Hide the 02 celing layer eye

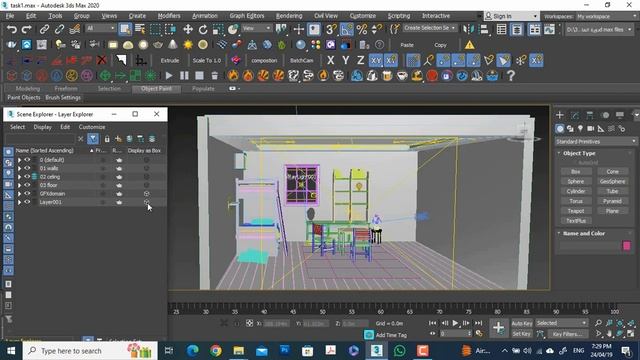click(x=27, y=177)
